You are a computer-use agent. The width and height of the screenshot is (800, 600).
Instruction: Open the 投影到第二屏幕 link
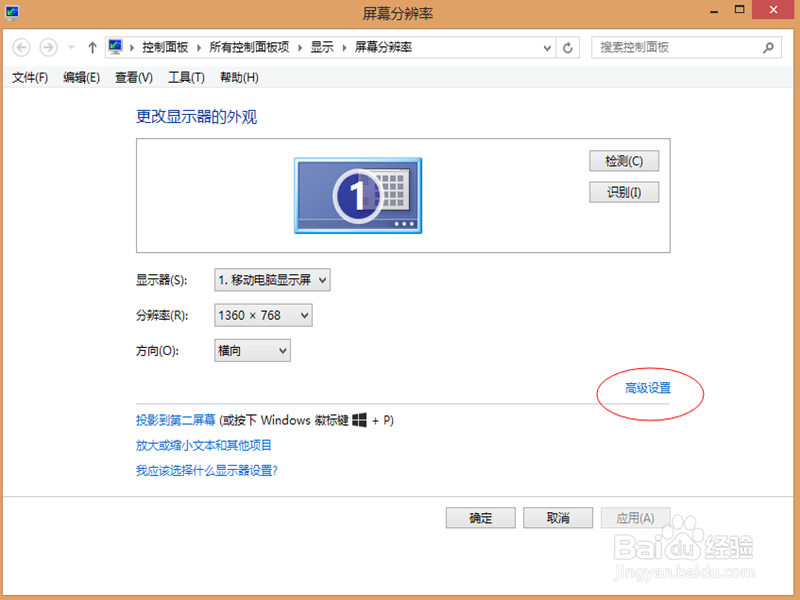coord(176,420)
